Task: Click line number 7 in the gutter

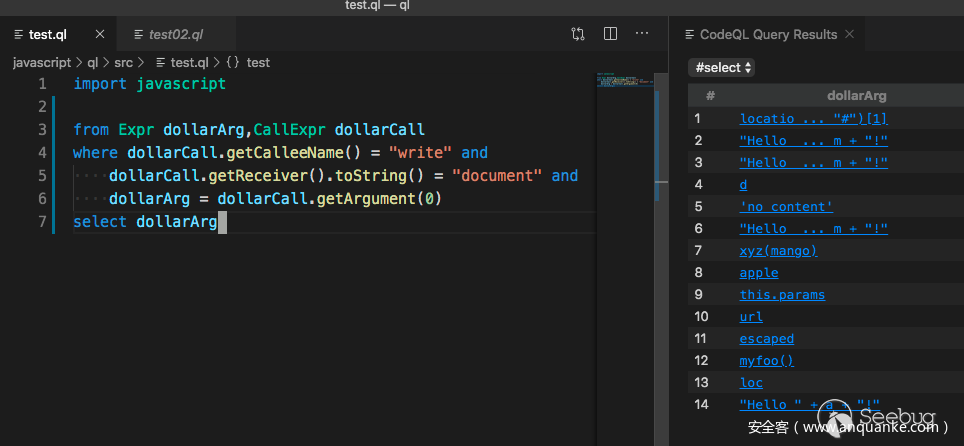Action: tap(42, 221)
